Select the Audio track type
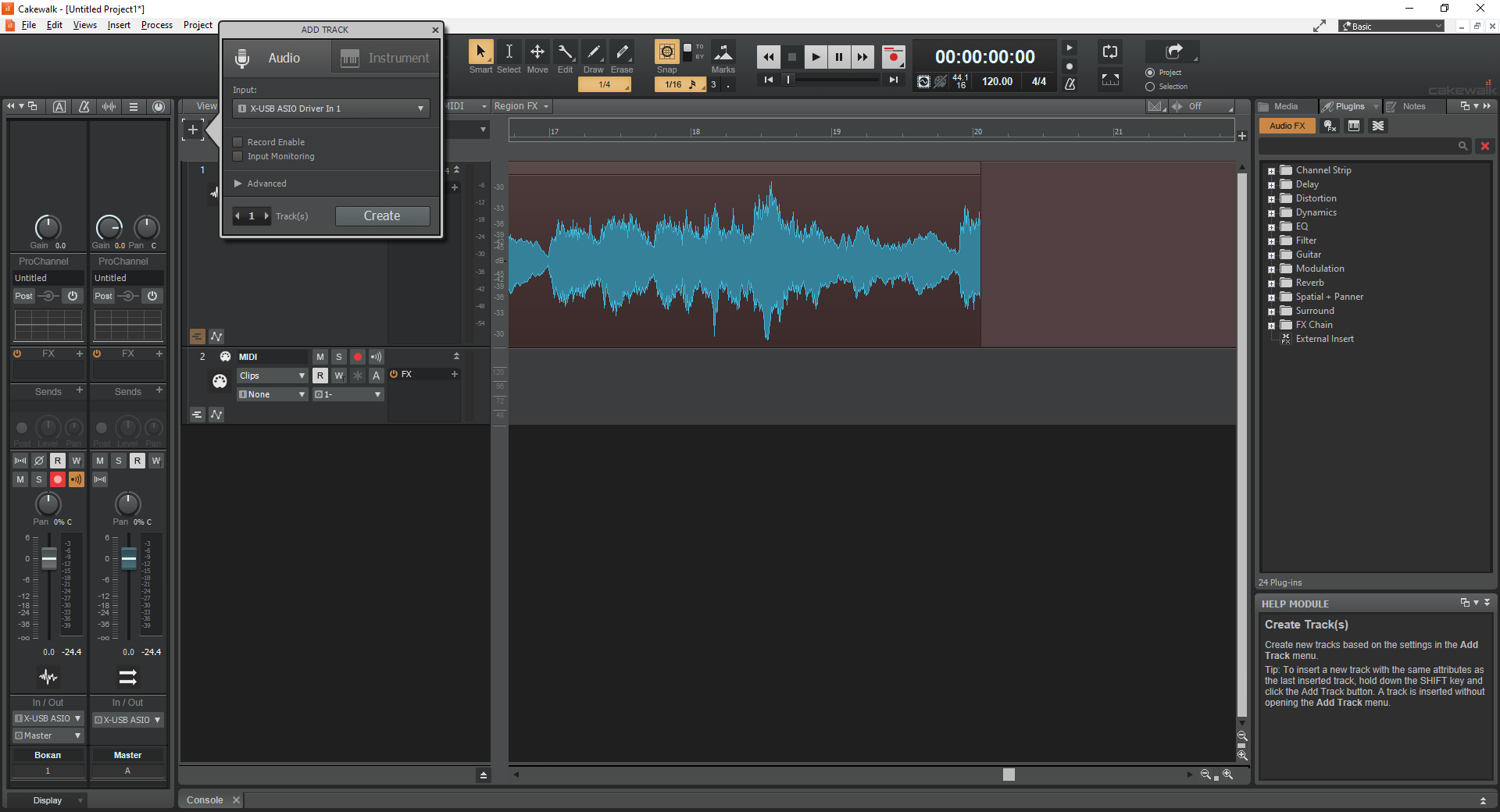 (x=277, y=58)
